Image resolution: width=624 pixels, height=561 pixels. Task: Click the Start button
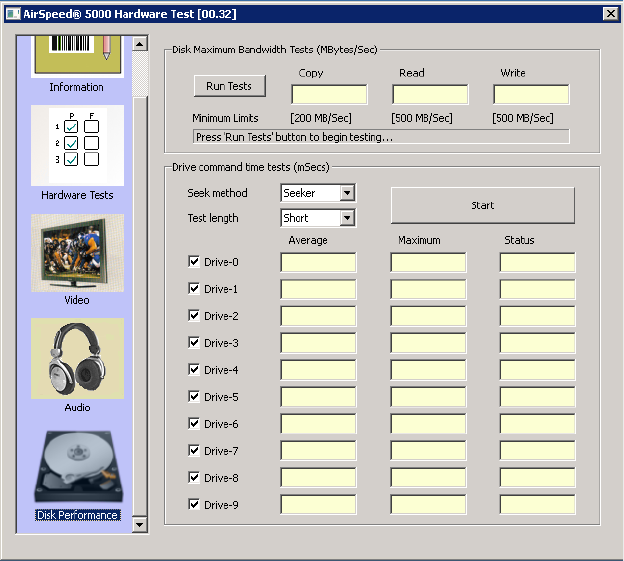click(483, 205)
